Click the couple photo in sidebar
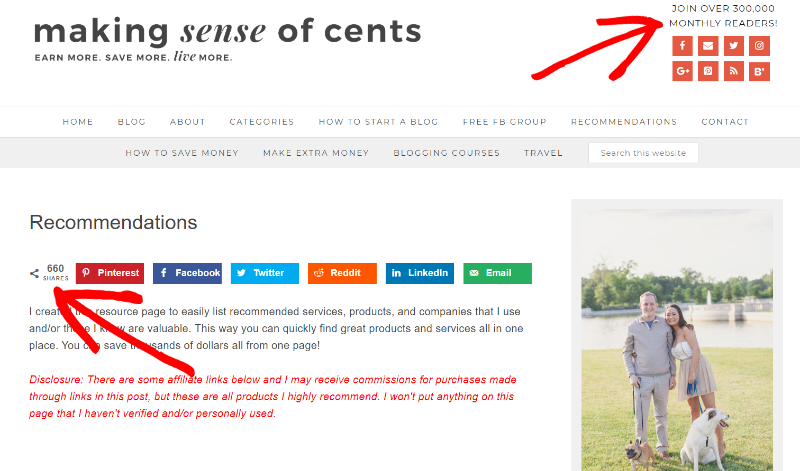 [x=677, y=340]
